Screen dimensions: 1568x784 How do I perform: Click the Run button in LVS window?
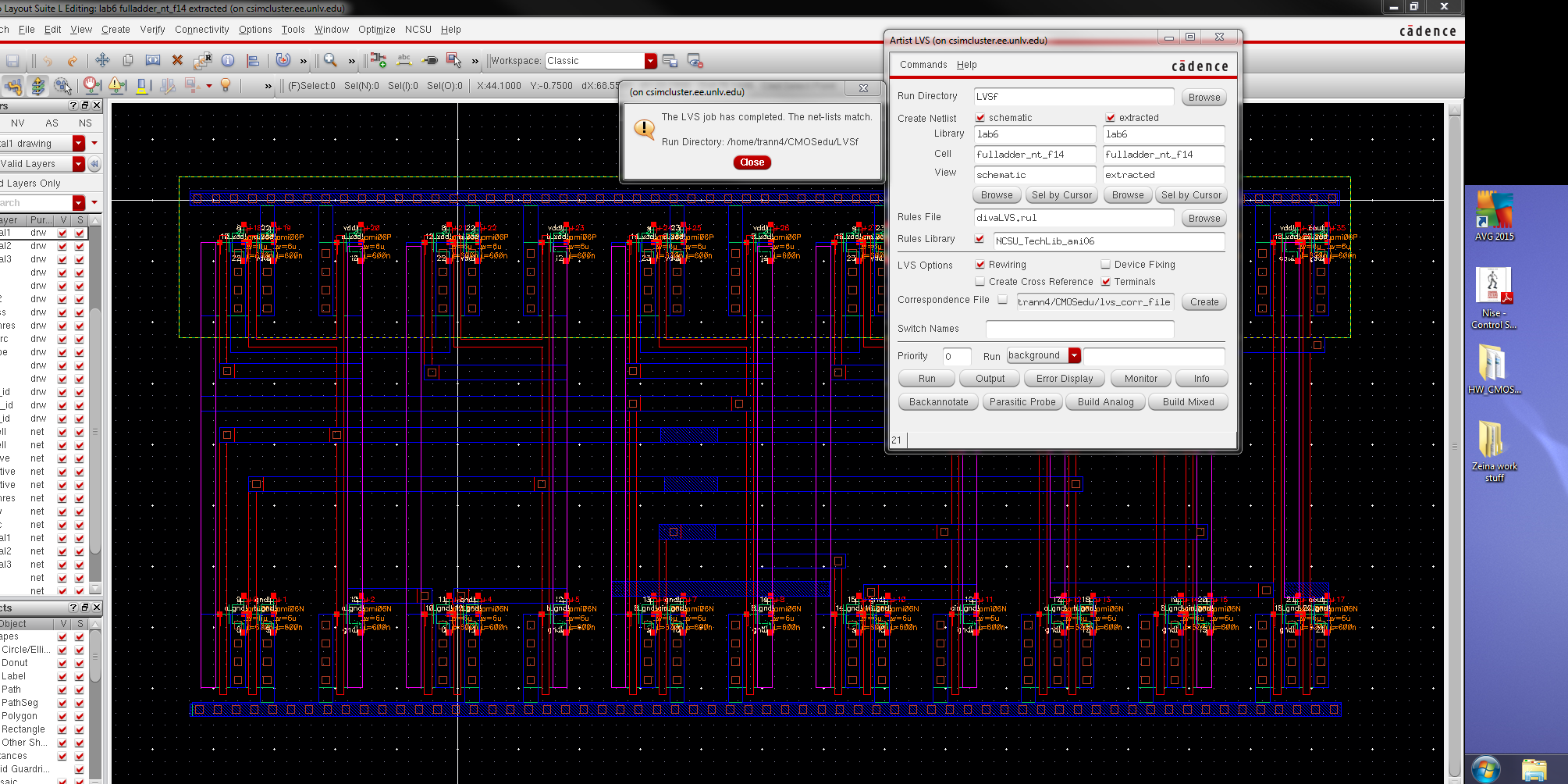(926, 379)
